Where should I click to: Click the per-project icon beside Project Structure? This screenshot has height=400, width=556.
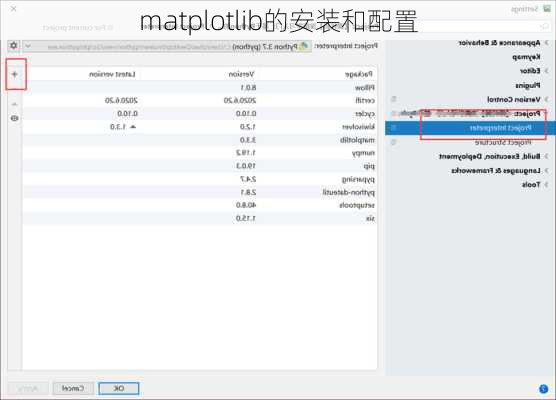(393, 142)
